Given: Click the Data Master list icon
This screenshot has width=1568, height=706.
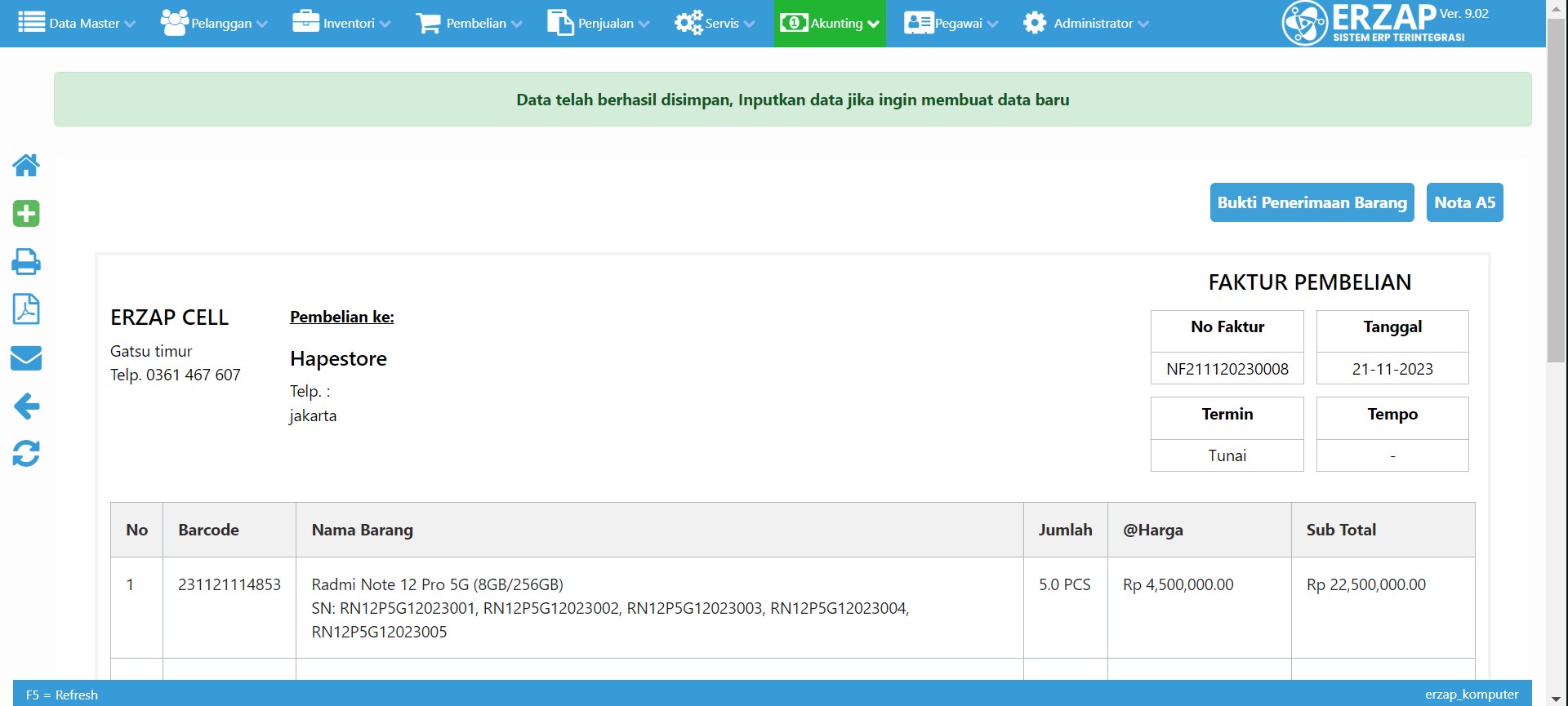Looking at the screenshot, I should point(31,22).
